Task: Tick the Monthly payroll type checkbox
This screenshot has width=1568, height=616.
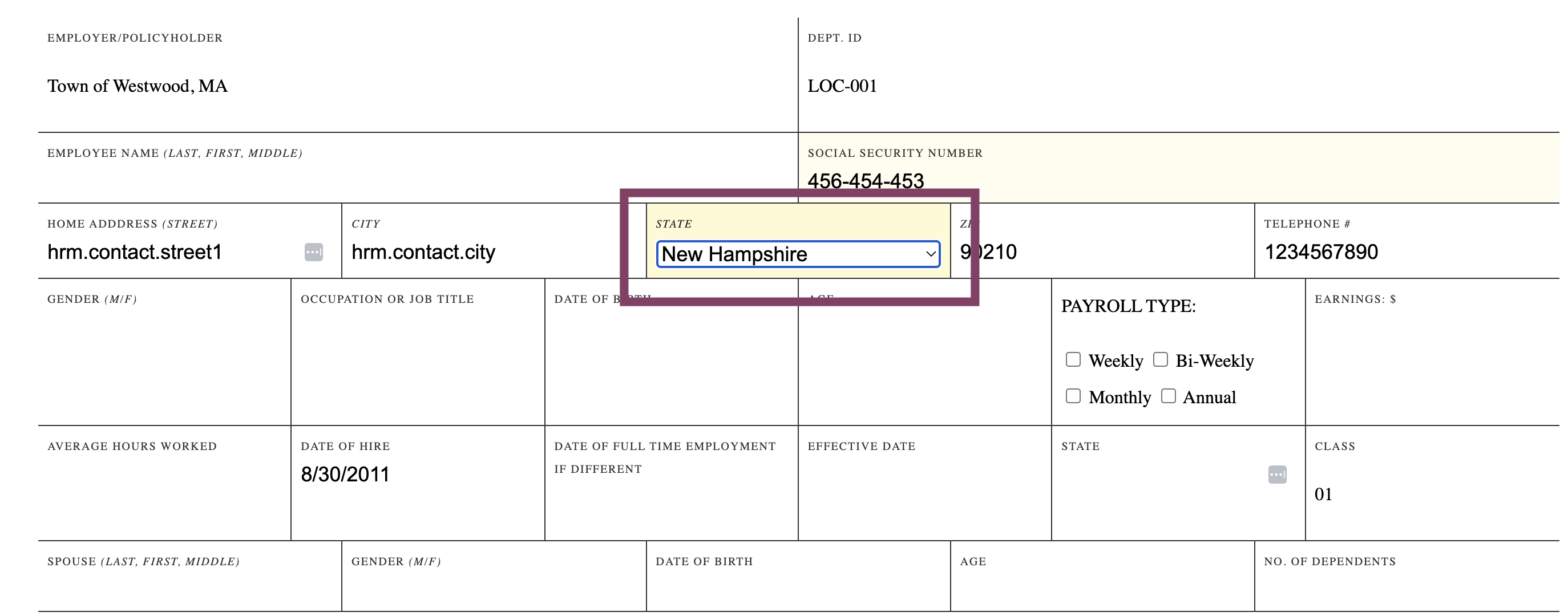Action: click(x=1073, y=396)
